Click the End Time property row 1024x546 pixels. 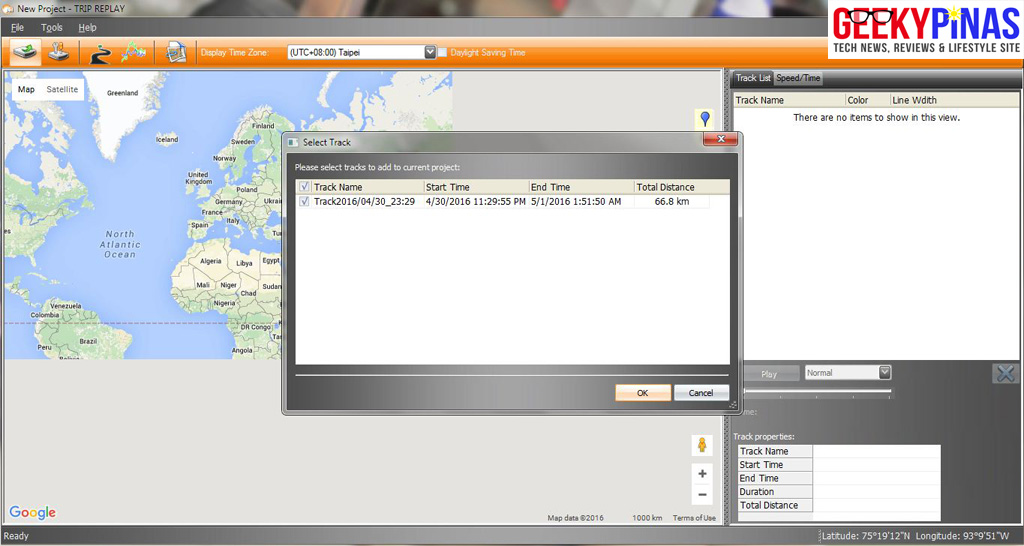click(x=839, y=478)
